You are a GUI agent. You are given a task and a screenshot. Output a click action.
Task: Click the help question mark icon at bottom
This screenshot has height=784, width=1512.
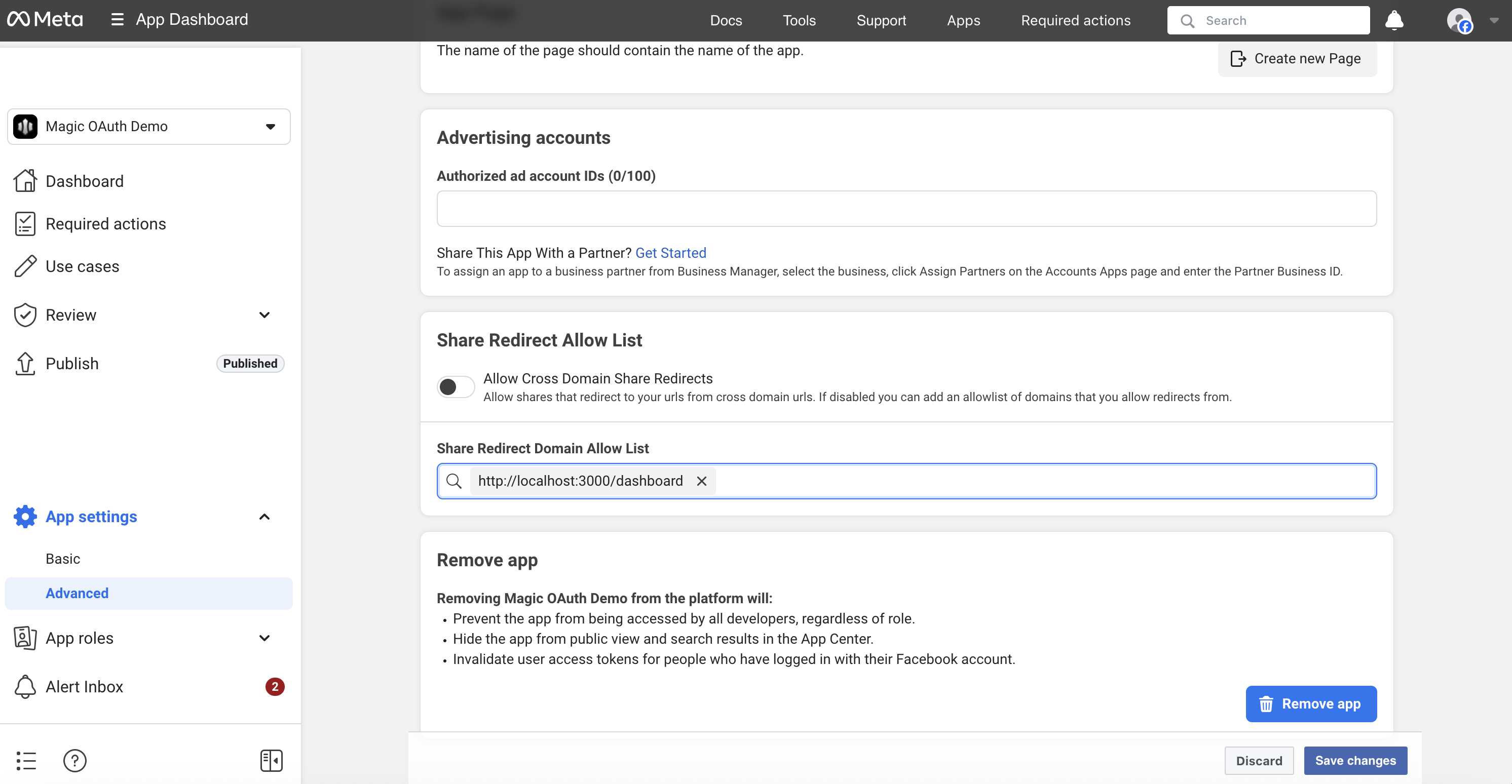click(74, 761)
